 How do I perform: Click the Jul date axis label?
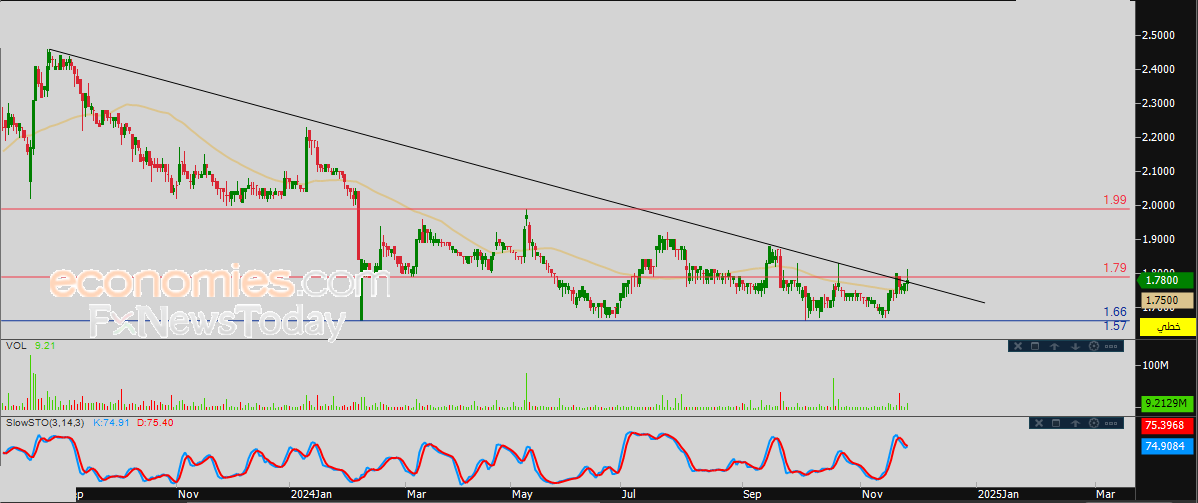[628, 495]
